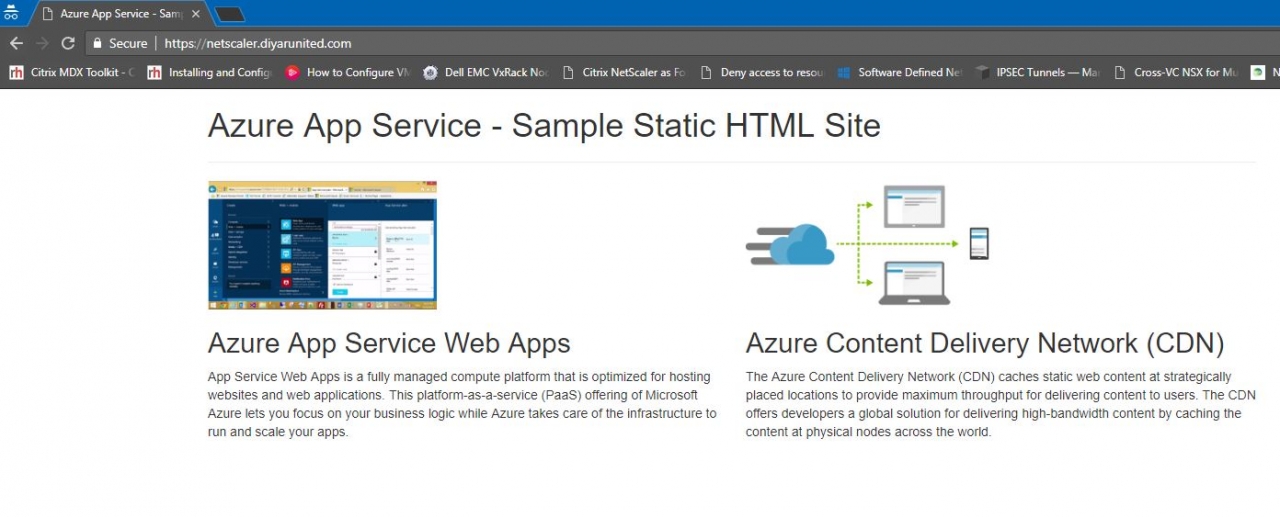
Task: Click the Installing and Config bookmark favicon
Action: (x=154, y=72)
